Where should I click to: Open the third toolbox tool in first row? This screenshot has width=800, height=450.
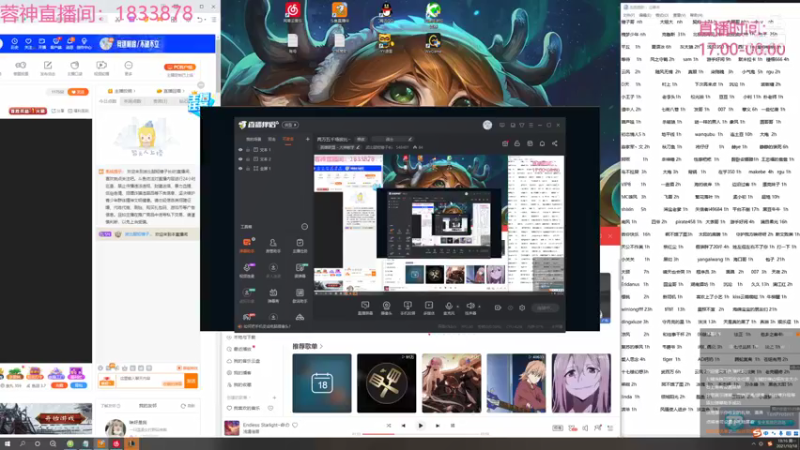(299, 244)
